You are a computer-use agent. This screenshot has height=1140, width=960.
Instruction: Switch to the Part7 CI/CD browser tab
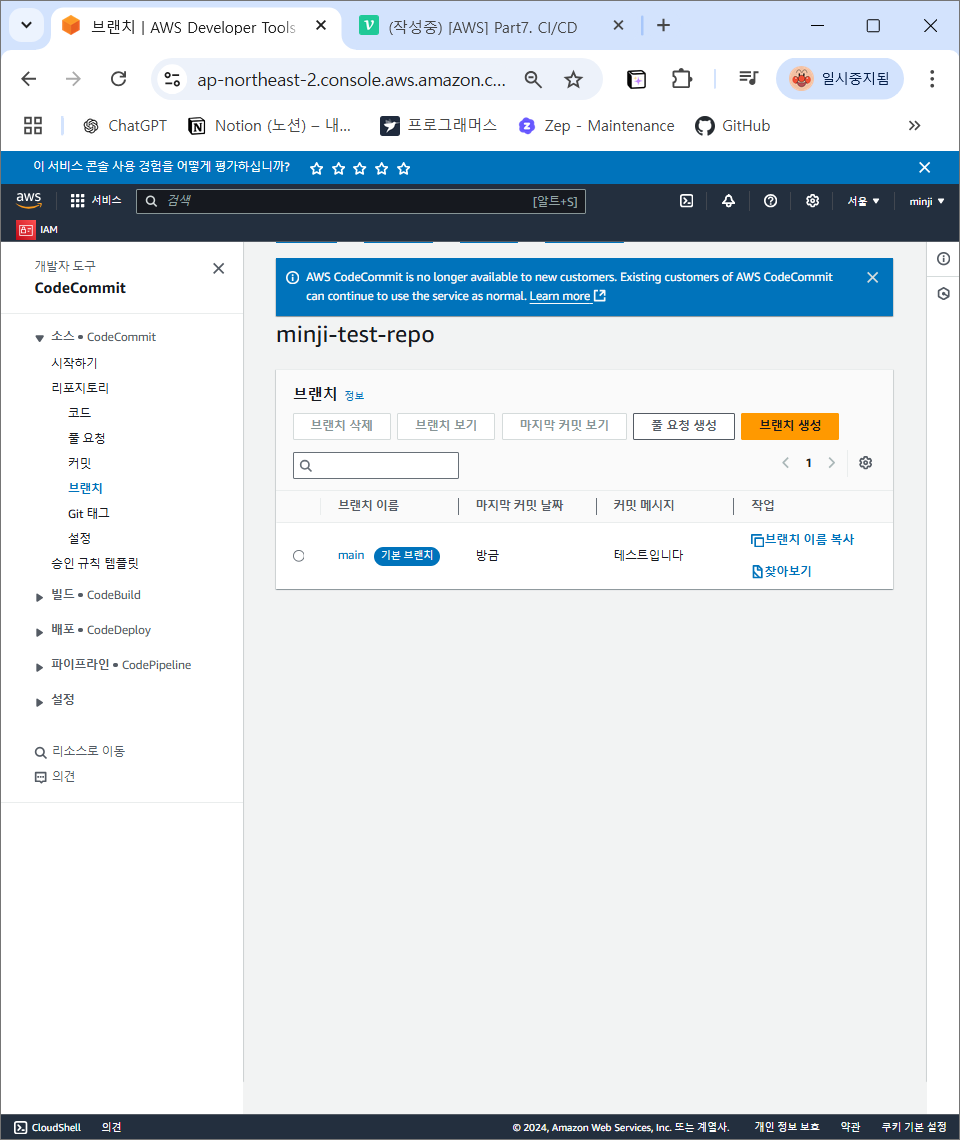(x=483, y=28)
